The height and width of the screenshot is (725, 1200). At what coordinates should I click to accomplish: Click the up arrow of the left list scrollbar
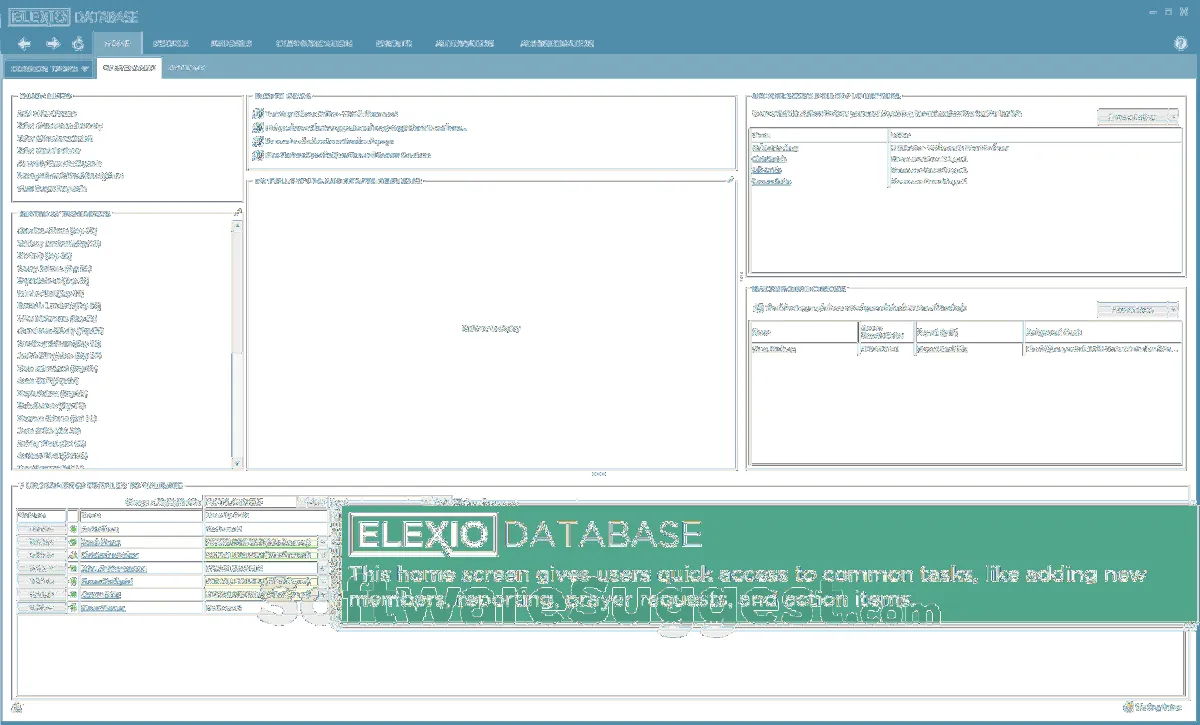237,226
